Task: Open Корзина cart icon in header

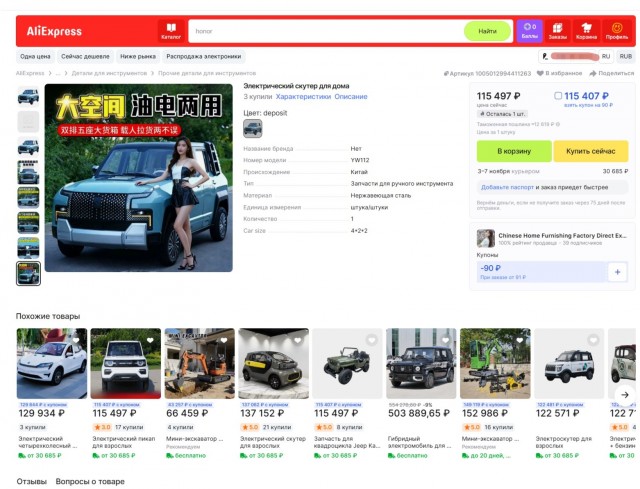Action: (x=586, y=31)
